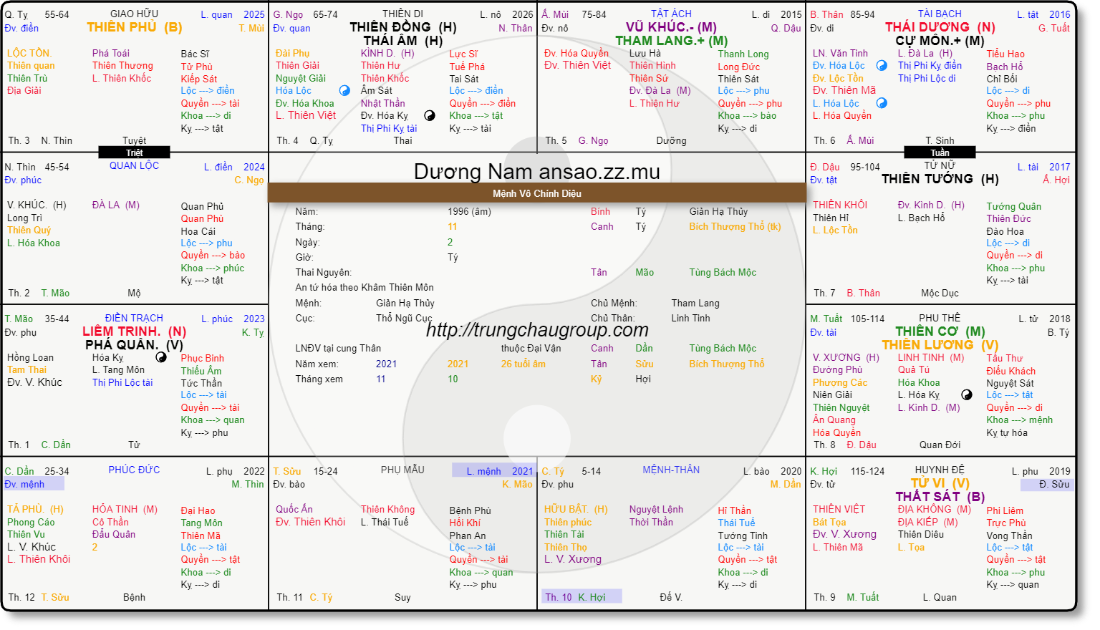Image resolution: width=1100 pixels, height=630 pixels.
Task: Click black yin-yang icon in Điền Trạch palace
Action: pos(161,357)
